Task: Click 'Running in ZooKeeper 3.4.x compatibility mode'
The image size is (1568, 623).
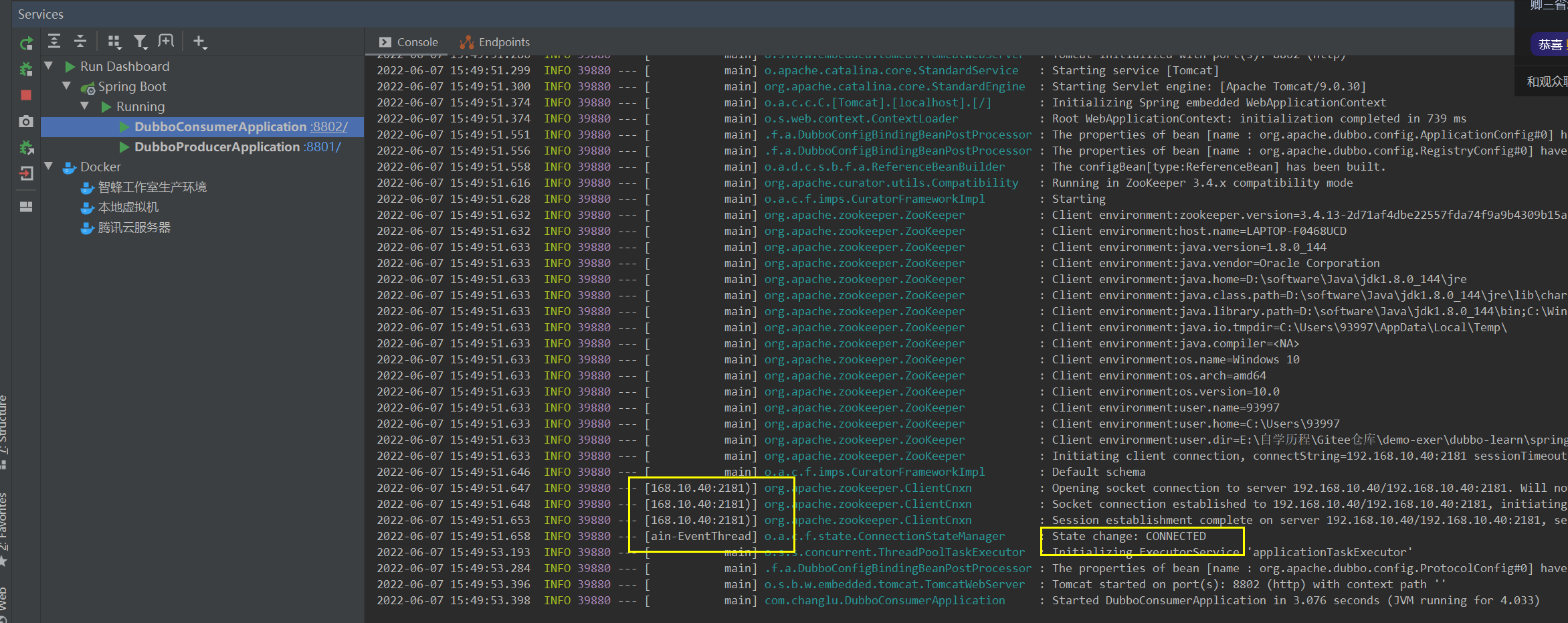Action: click(1202, 183)
